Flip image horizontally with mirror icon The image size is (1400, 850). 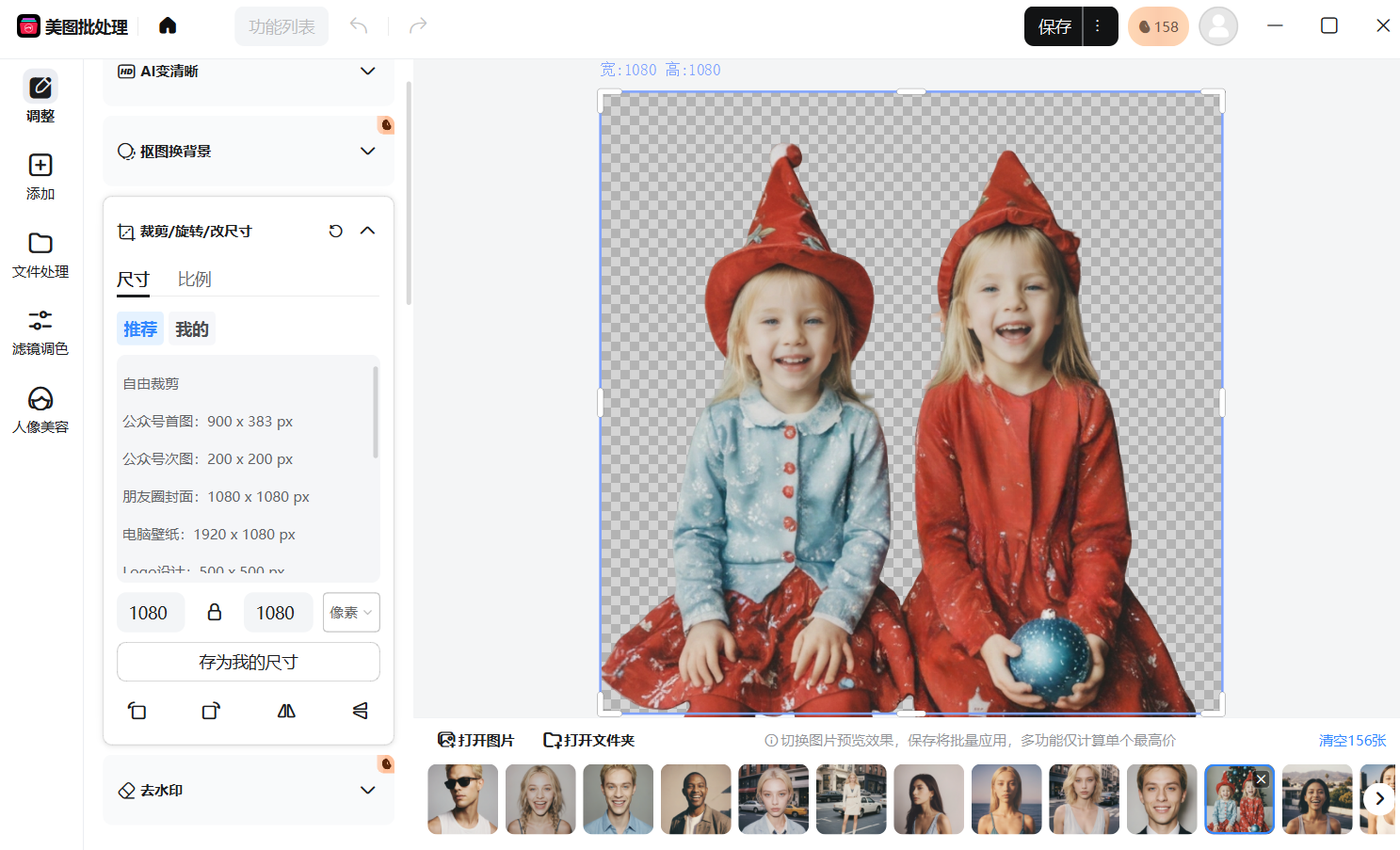click(x=286, y=711)
